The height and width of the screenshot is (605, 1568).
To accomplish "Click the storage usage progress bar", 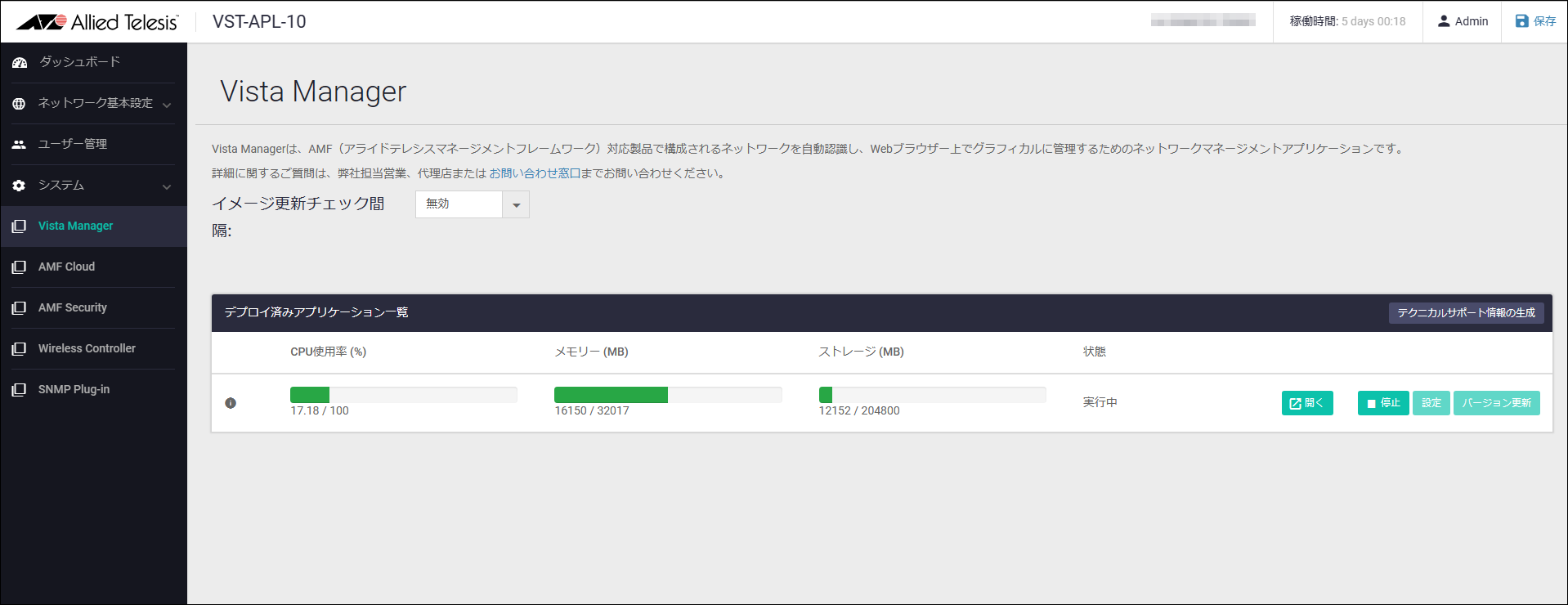I will [932, 395].
